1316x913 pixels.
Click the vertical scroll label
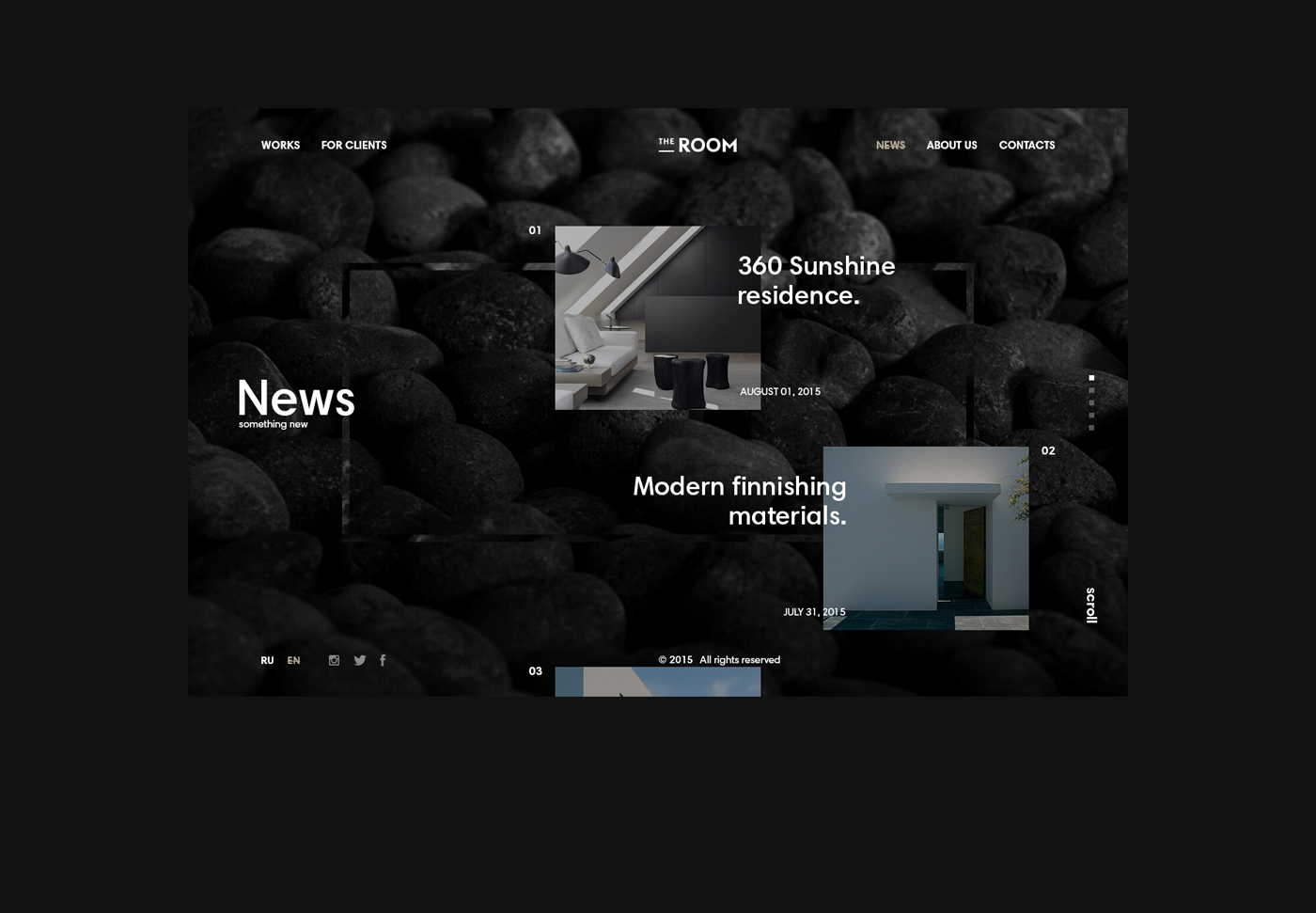[x=1091, y=606]
